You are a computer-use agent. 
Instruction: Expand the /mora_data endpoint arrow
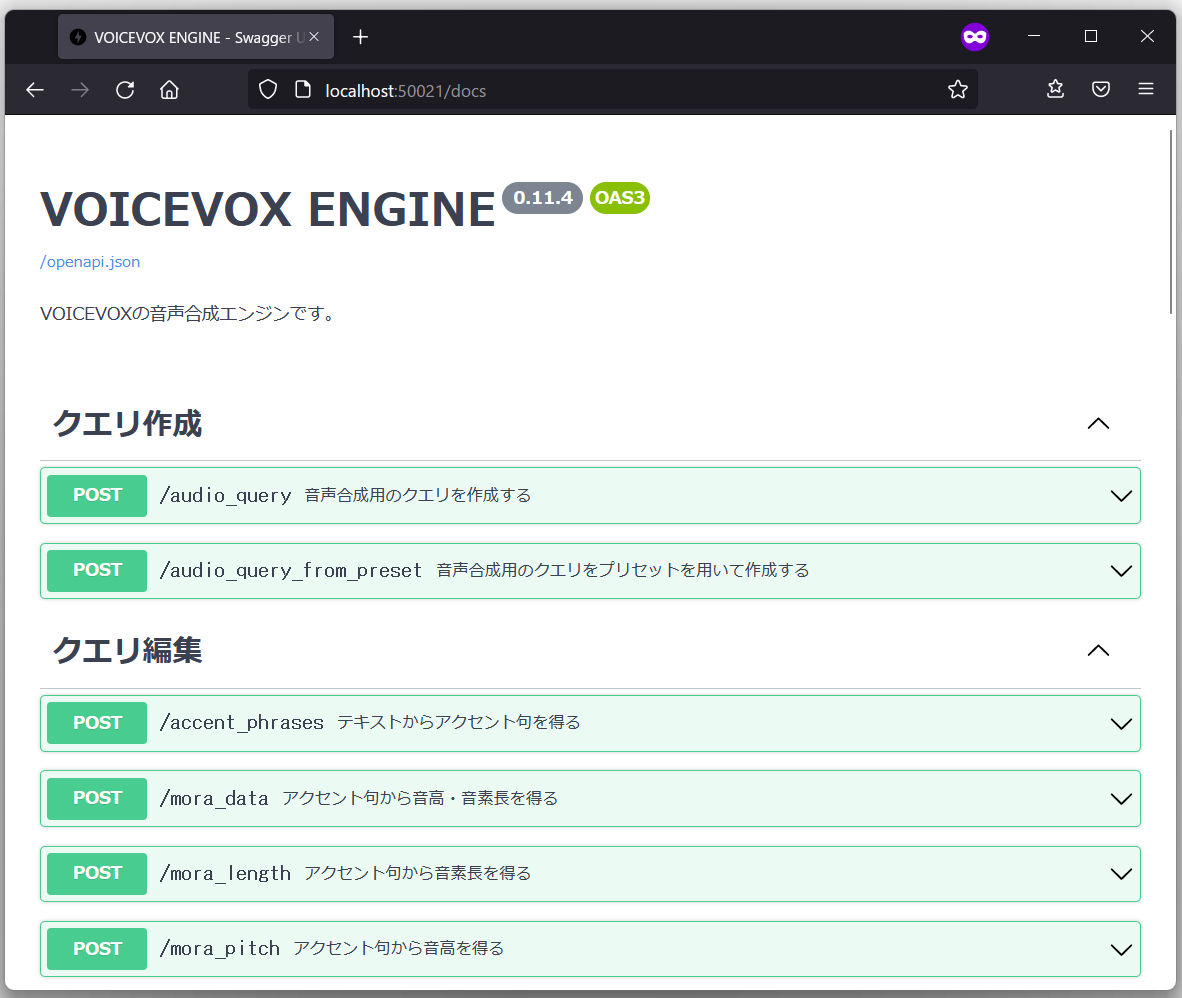point(1121,799)
